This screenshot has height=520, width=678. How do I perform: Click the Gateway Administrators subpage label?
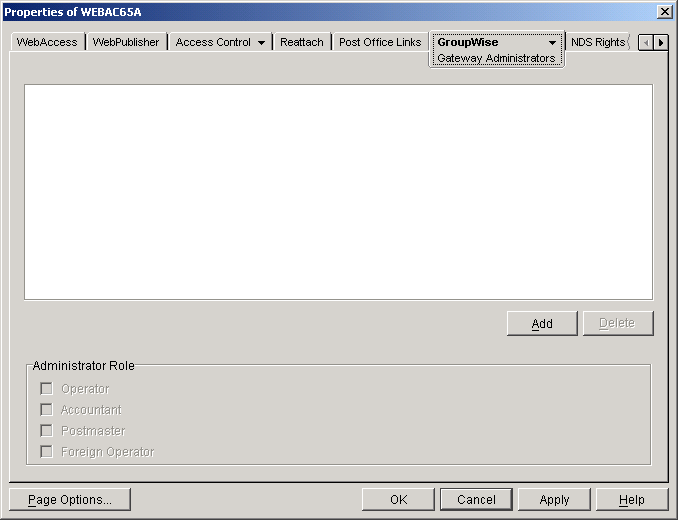click(x=496, y=58)
